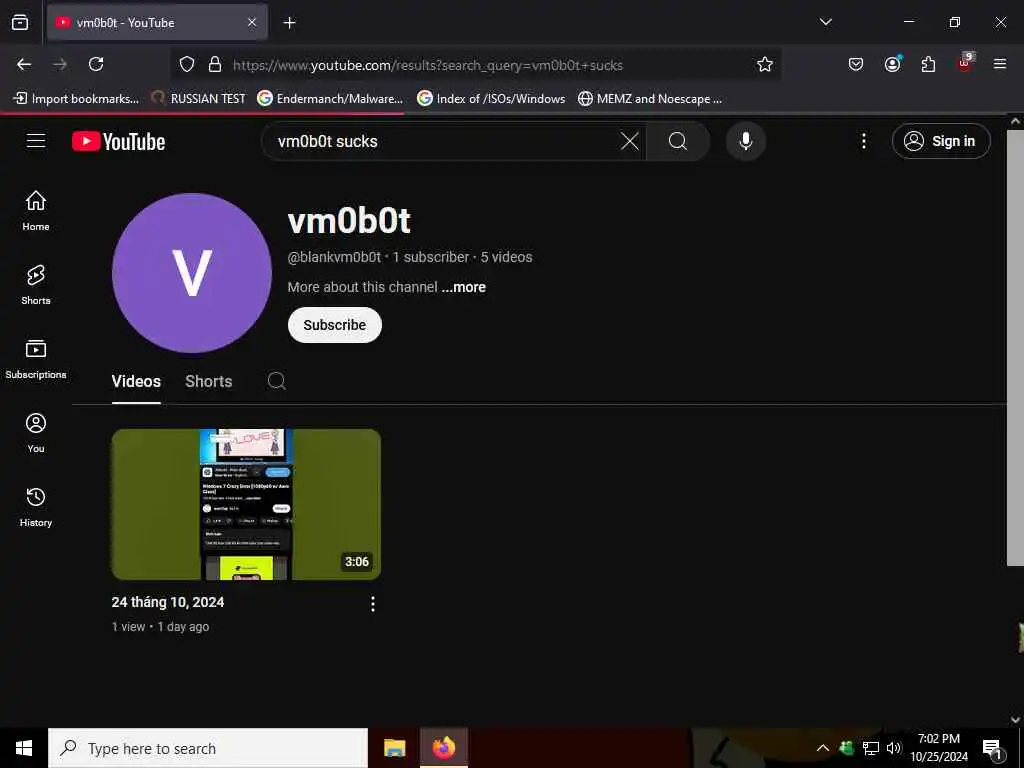Open video titled 24 tháng 10, 2024
Viewport: 1024px width, 768px height.
168,602
